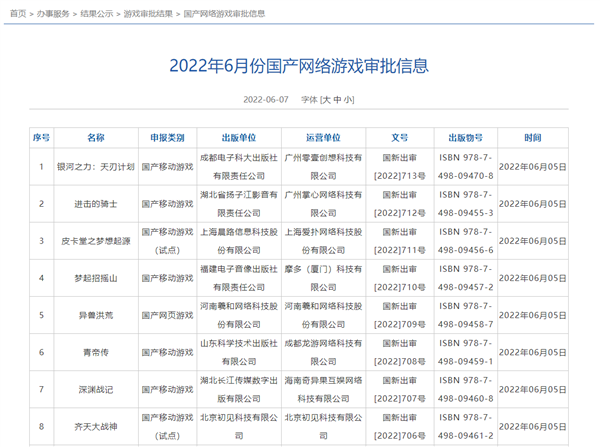Go to 结果公示 in breadcrumb

[x=97, y=14]
